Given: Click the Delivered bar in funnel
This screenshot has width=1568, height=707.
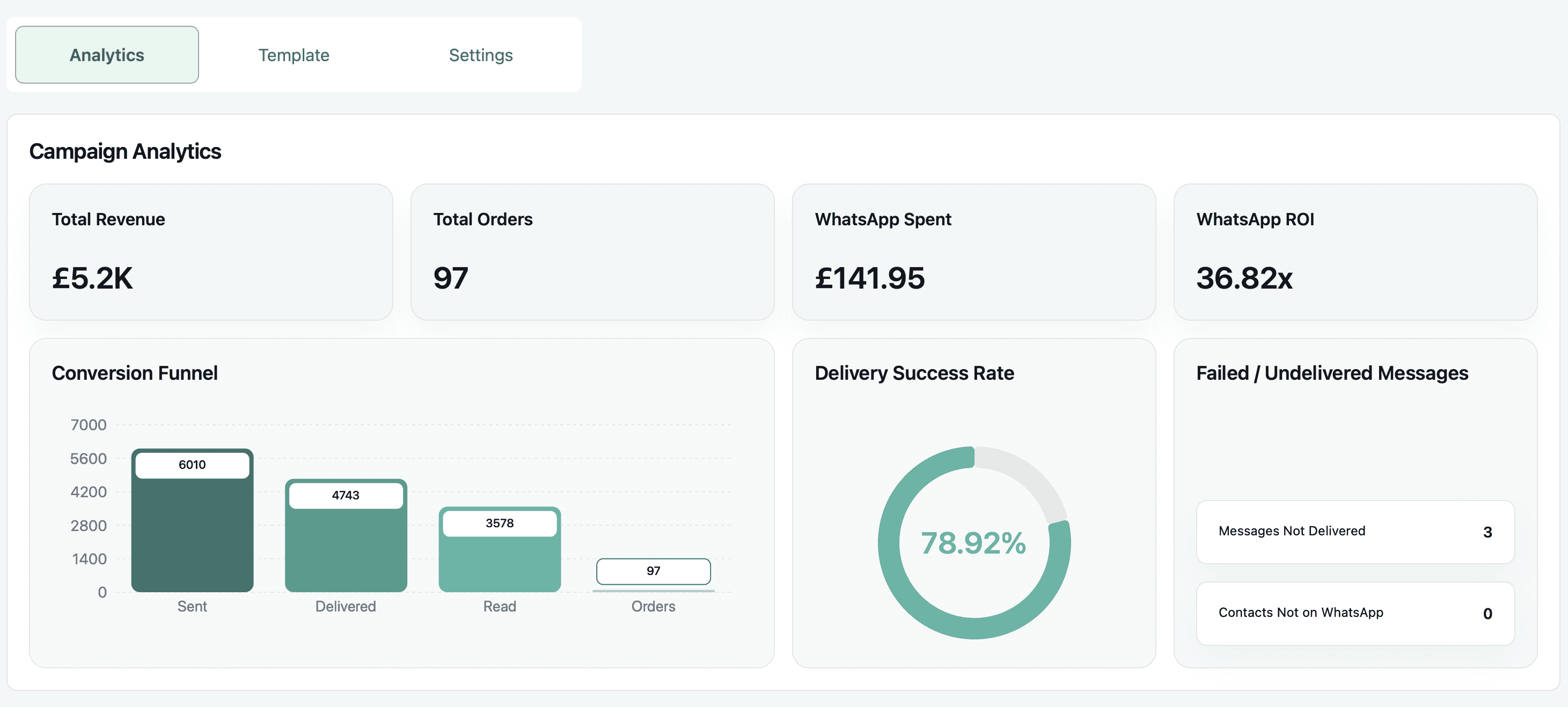Looking at the screenshot, I should (345, 550).
